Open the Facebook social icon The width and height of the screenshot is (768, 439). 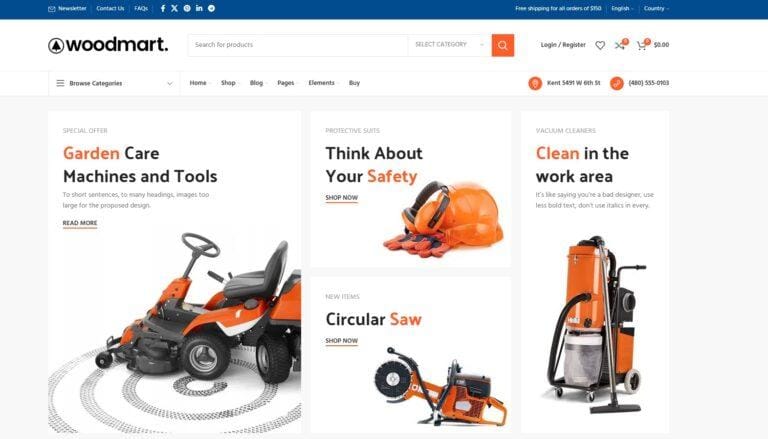[x=163, y=8]
